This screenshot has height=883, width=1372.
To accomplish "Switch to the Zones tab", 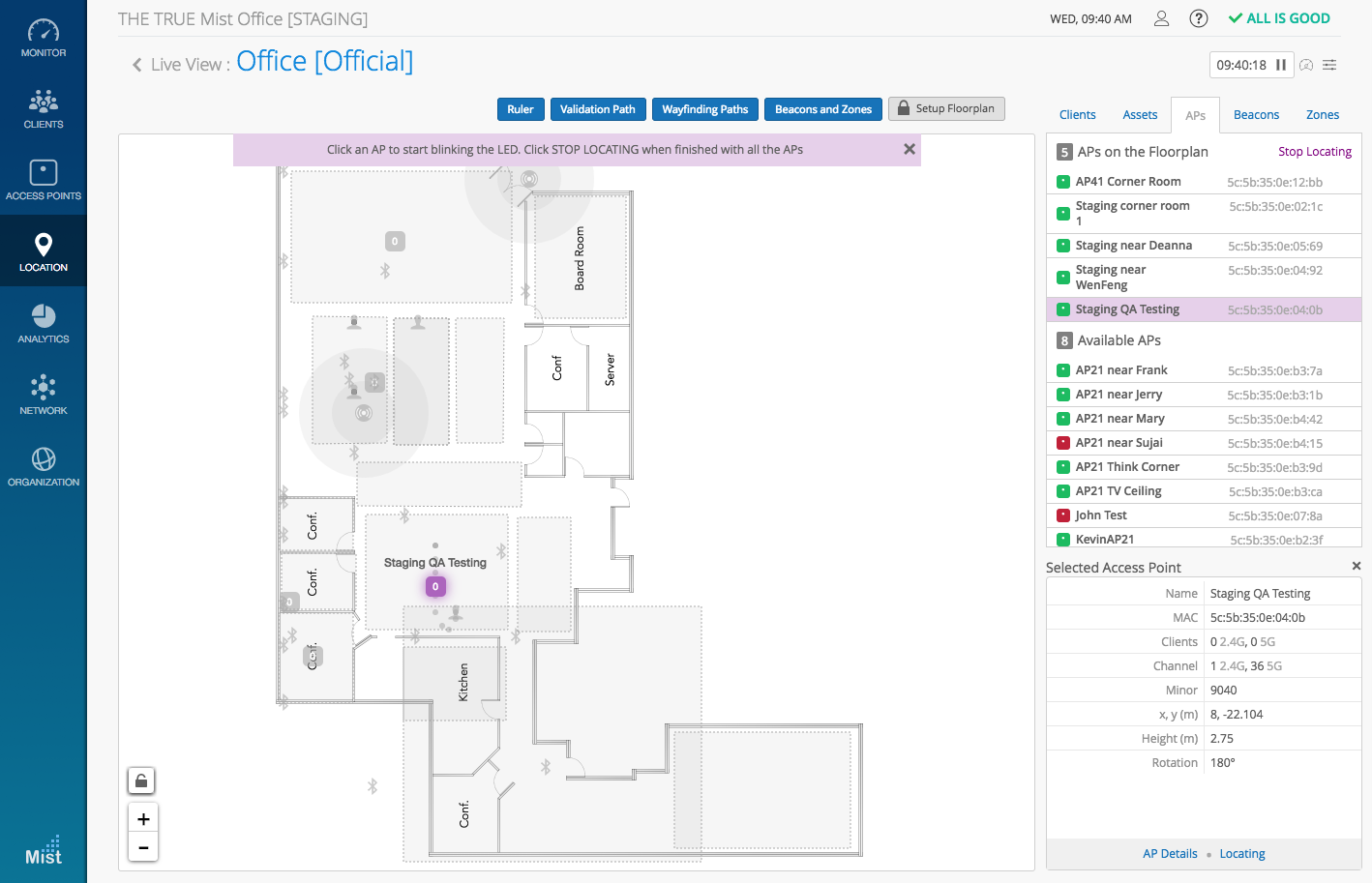I will [1323, 115].
